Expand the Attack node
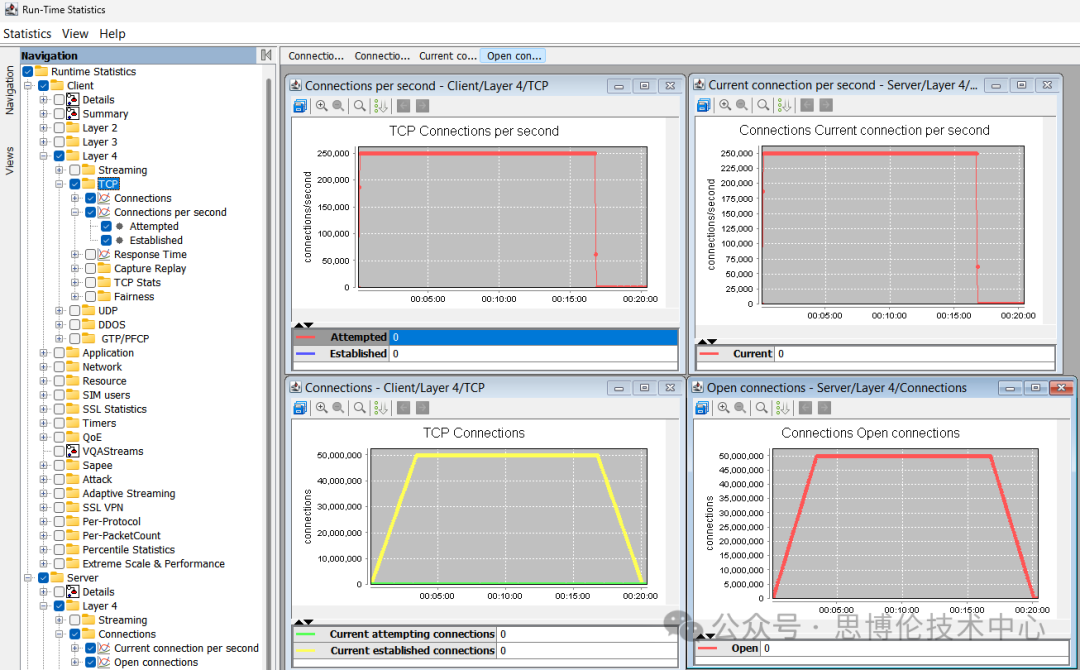1080x670 pixels. tap(43, 479)
